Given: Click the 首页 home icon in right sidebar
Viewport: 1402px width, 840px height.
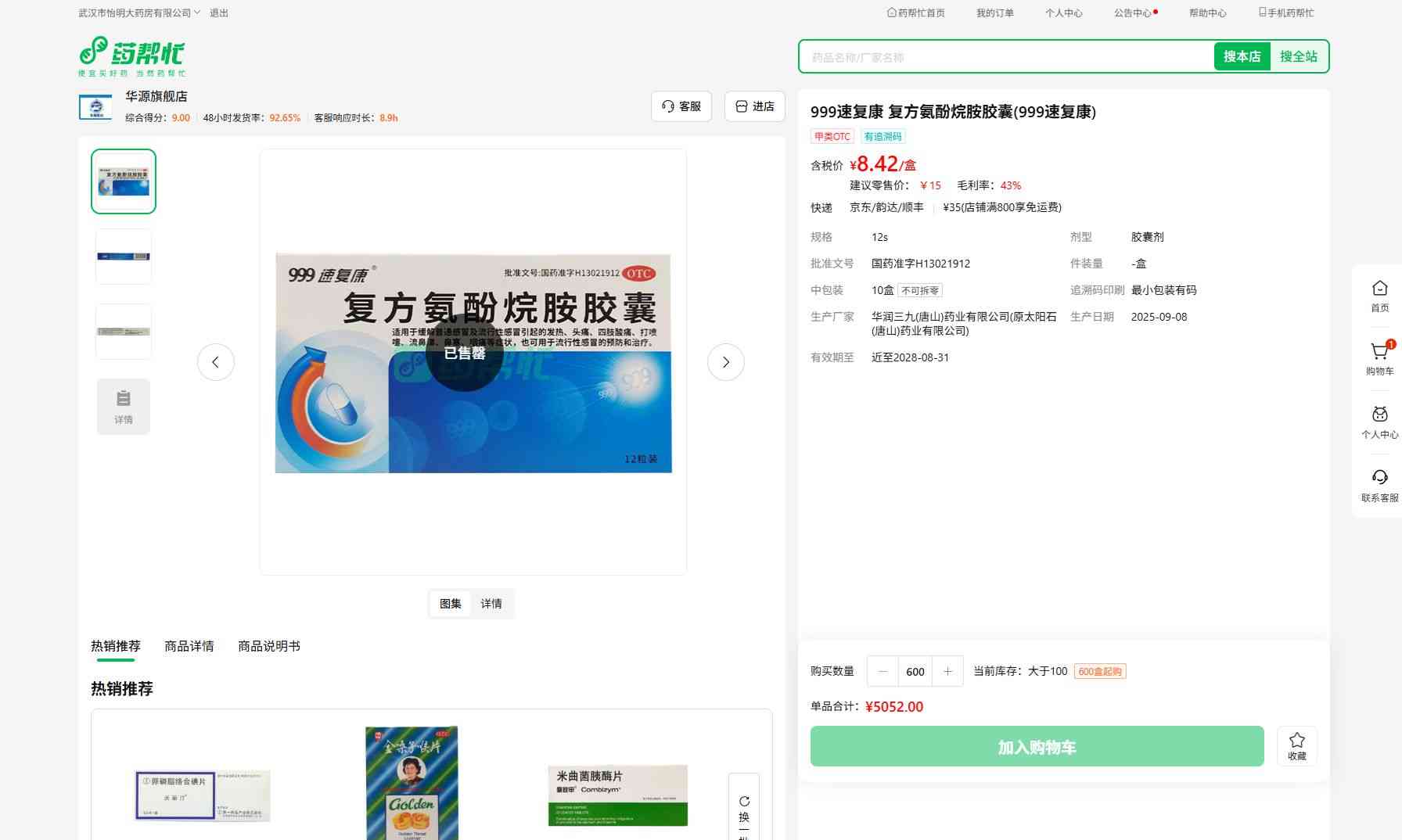Looking at the screenshot, I should [1379, 289].
